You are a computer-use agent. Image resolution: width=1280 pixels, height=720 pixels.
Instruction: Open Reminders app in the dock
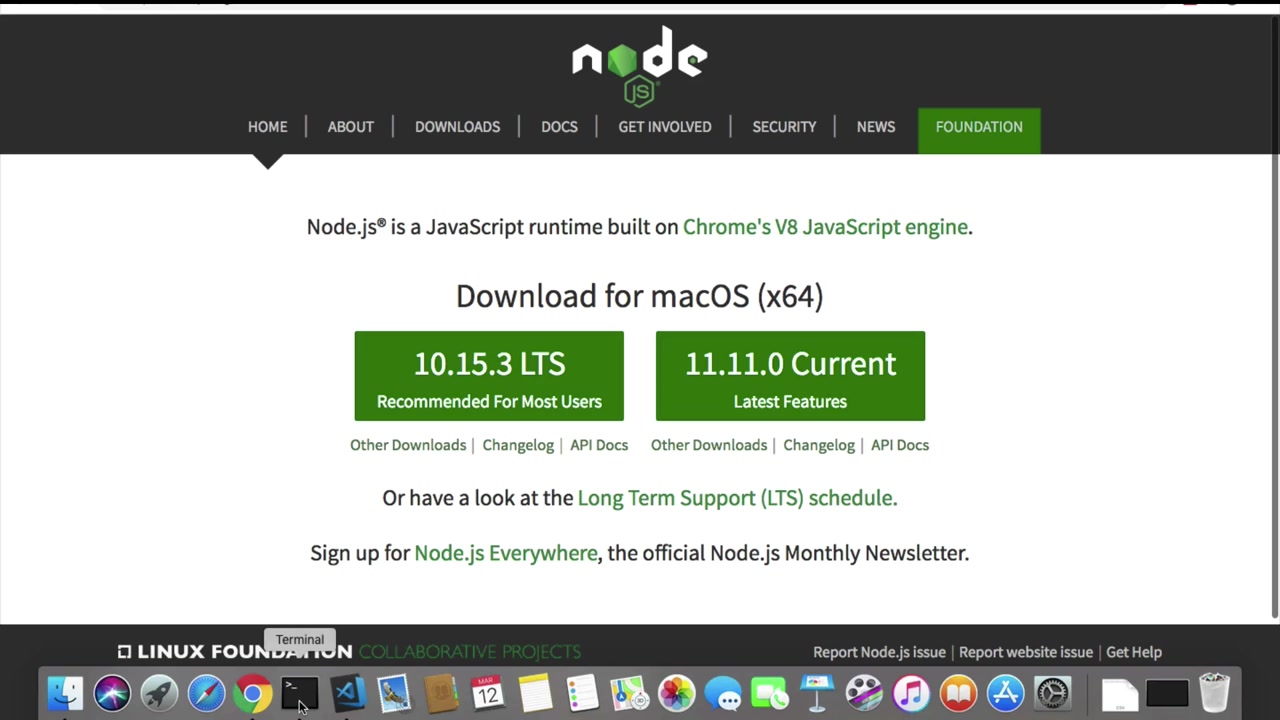[582, 693]
